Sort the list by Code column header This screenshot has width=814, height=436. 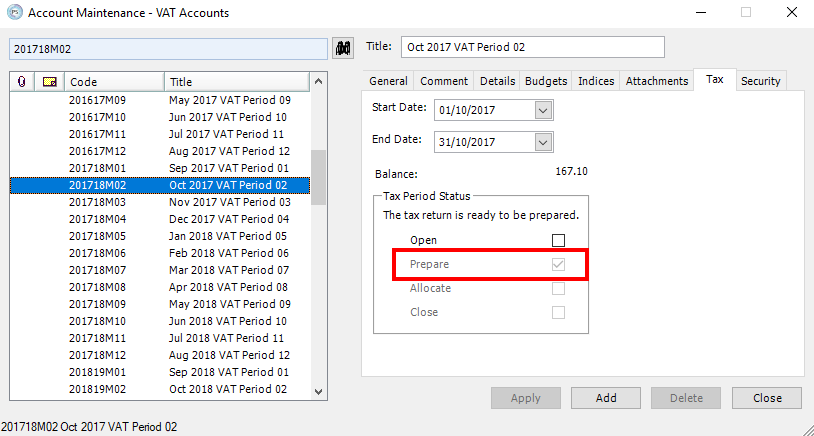pyautogui.click(x=114, y=82)
